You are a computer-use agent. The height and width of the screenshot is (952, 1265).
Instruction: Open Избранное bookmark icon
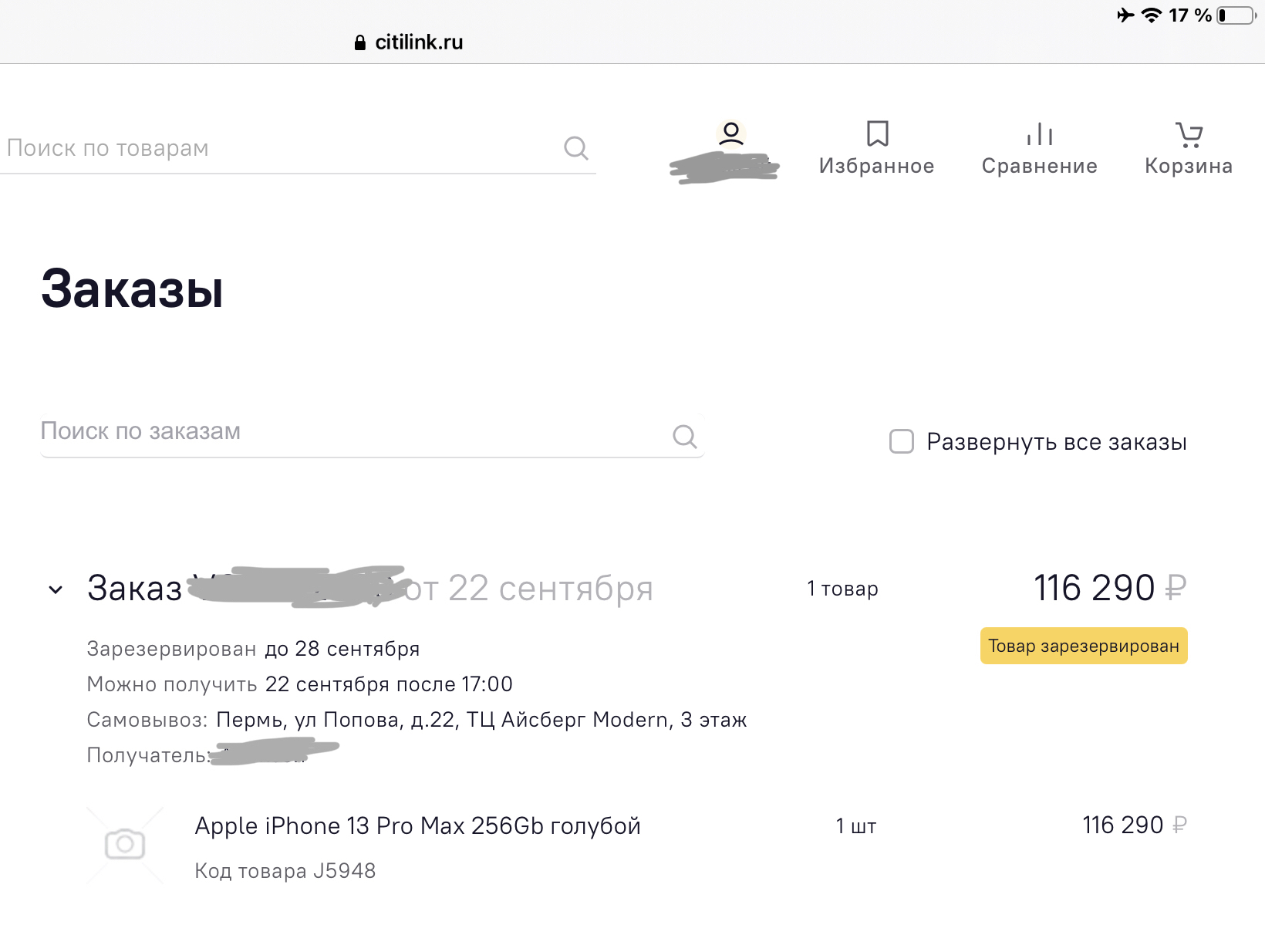click(877, 133)
